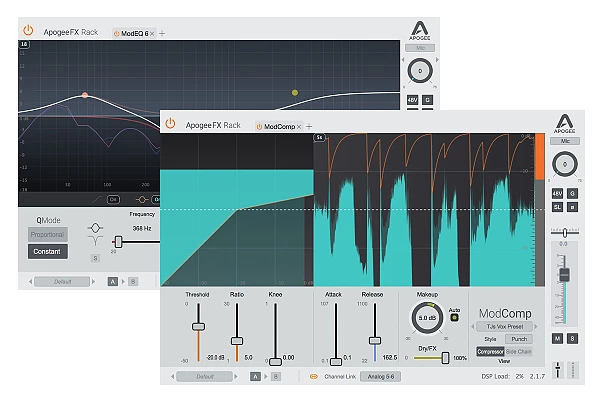
Task: Click channel level fader handle in ModComp strip
Action: click(x=564, y=274)
